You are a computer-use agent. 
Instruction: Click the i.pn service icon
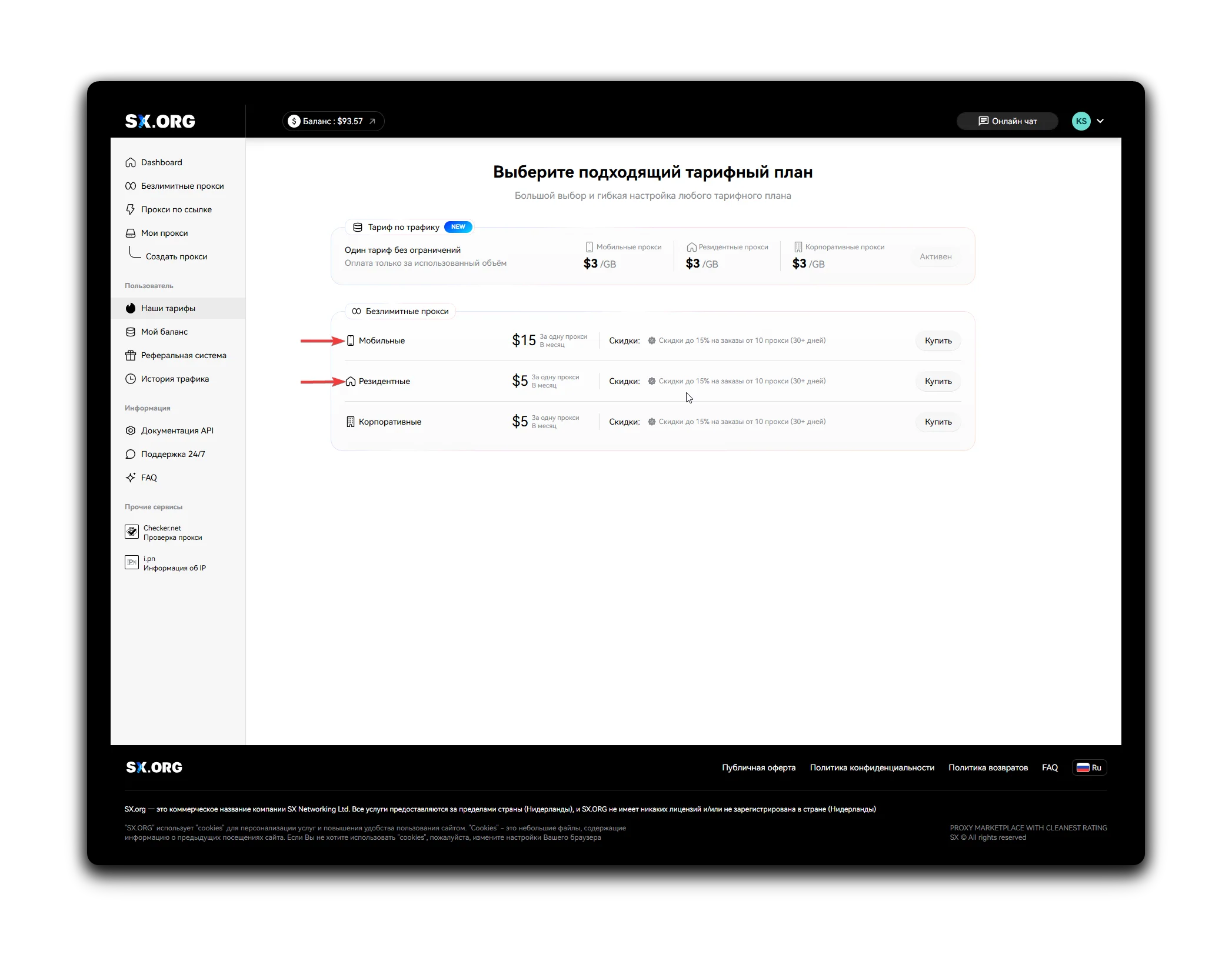(132, 562)
